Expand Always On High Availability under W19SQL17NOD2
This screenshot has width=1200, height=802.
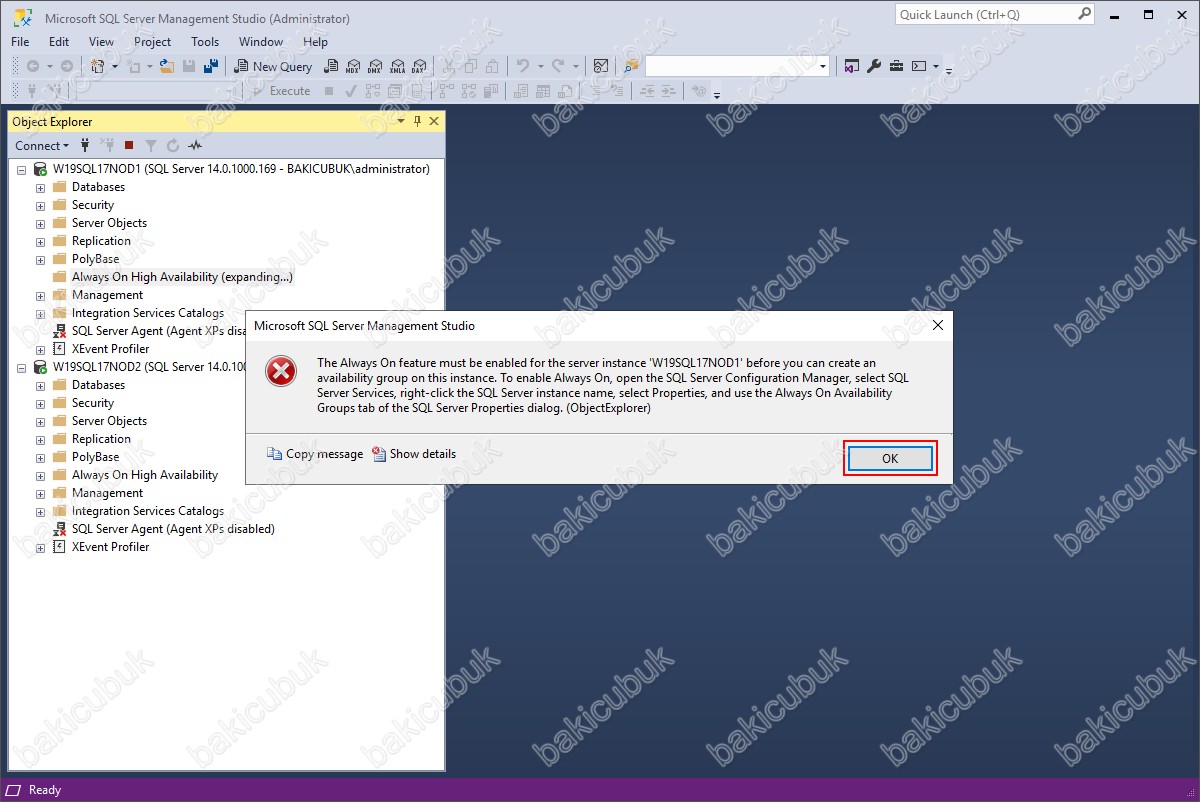pyautogui.click(x=40, y=476)
